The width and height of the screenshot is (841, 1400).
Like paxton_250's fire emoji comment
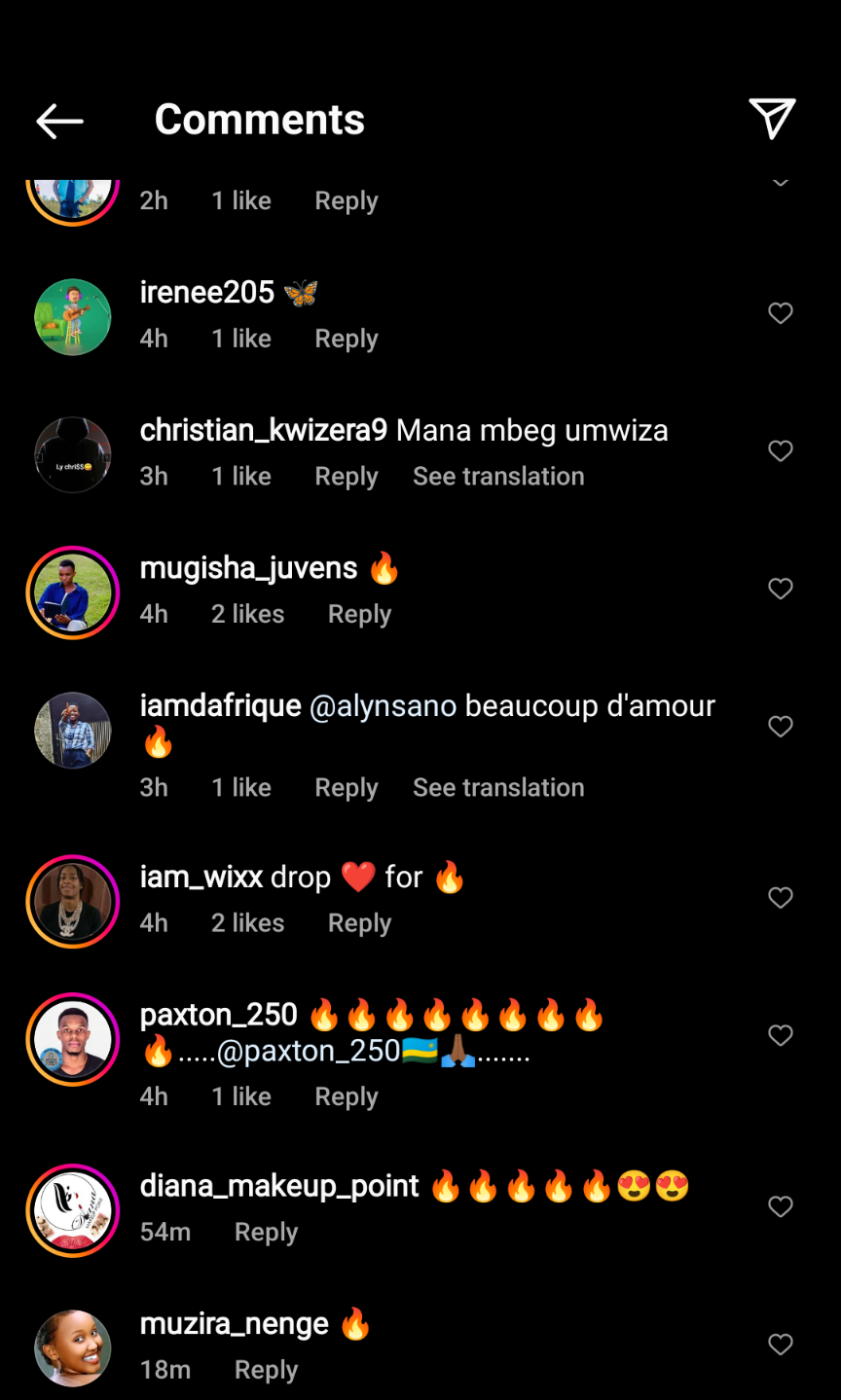pyautogui.click(x=781, y=1035)
